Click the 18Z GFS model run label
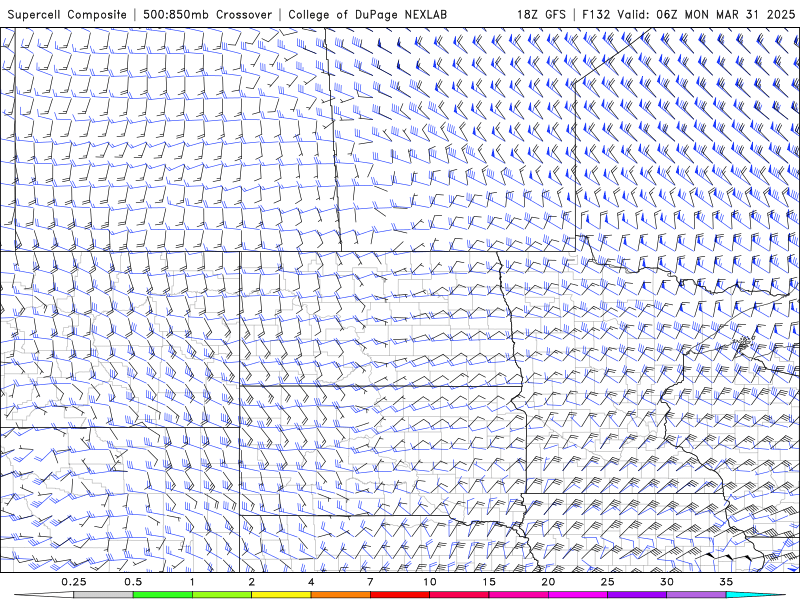Screen dimensions: 800x600 click(x=541, y=14)
